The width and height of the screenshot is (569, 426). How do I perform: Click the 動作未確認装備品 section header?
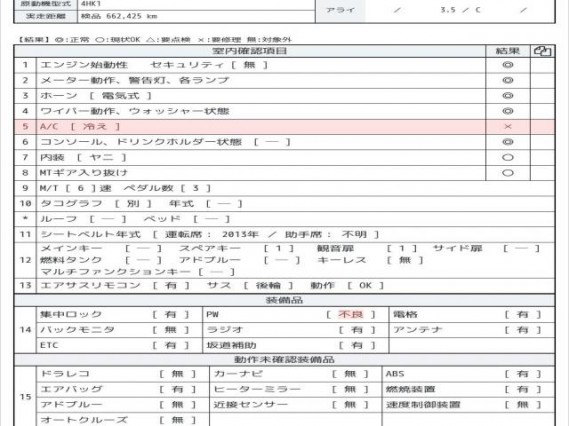click(x=284, y=360)
